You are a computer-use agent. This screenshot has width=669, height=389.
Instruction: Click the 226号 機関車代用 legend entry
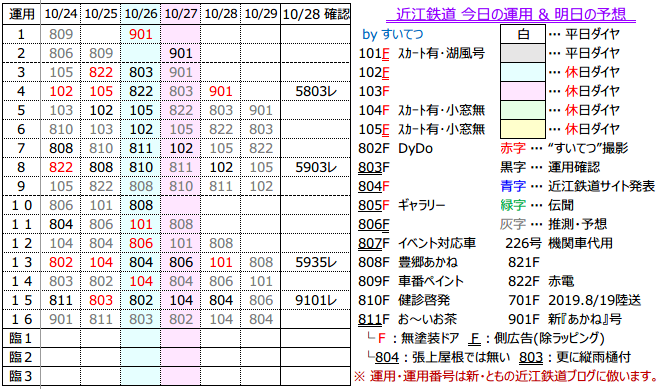(x=558, y=243)
